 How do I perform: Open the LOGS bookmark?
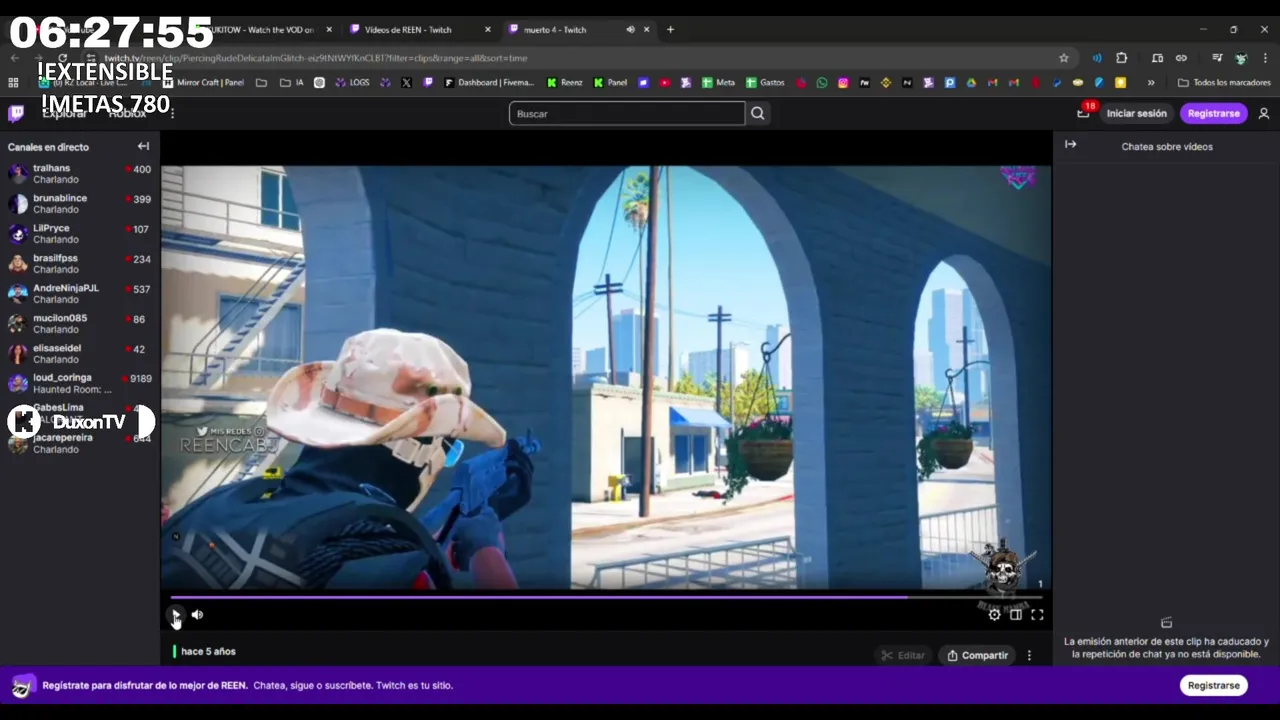tap(352, 83)
